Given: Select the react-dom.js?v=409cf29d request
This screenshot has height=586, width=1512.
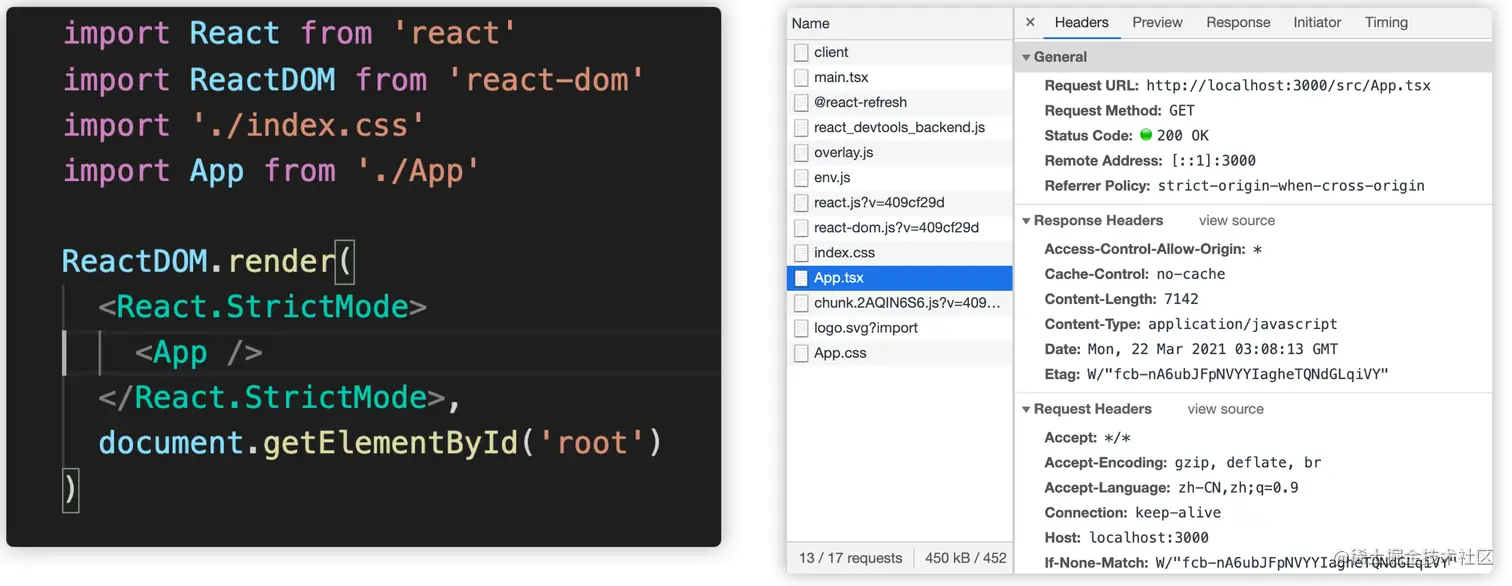Looking at the screenshot, I should click(900, 227).
